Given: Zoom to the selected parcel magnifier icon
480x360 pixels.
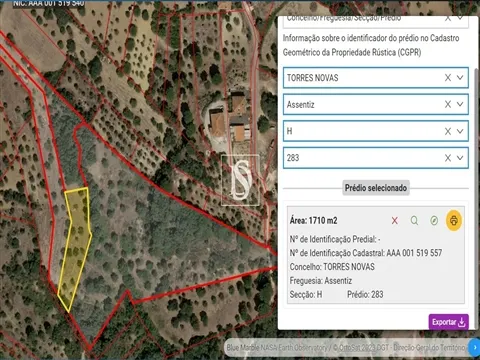Looking at the screenshot, I should (414, 220).
